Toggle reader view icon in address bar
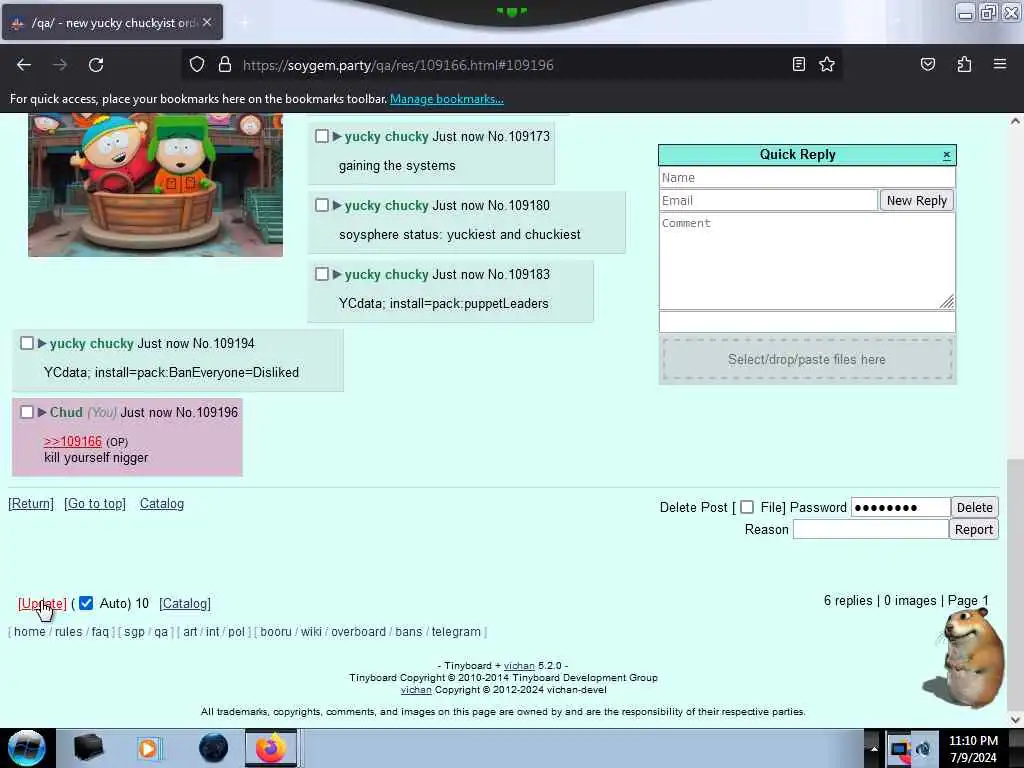1024x768 pixels. point(798,64)
